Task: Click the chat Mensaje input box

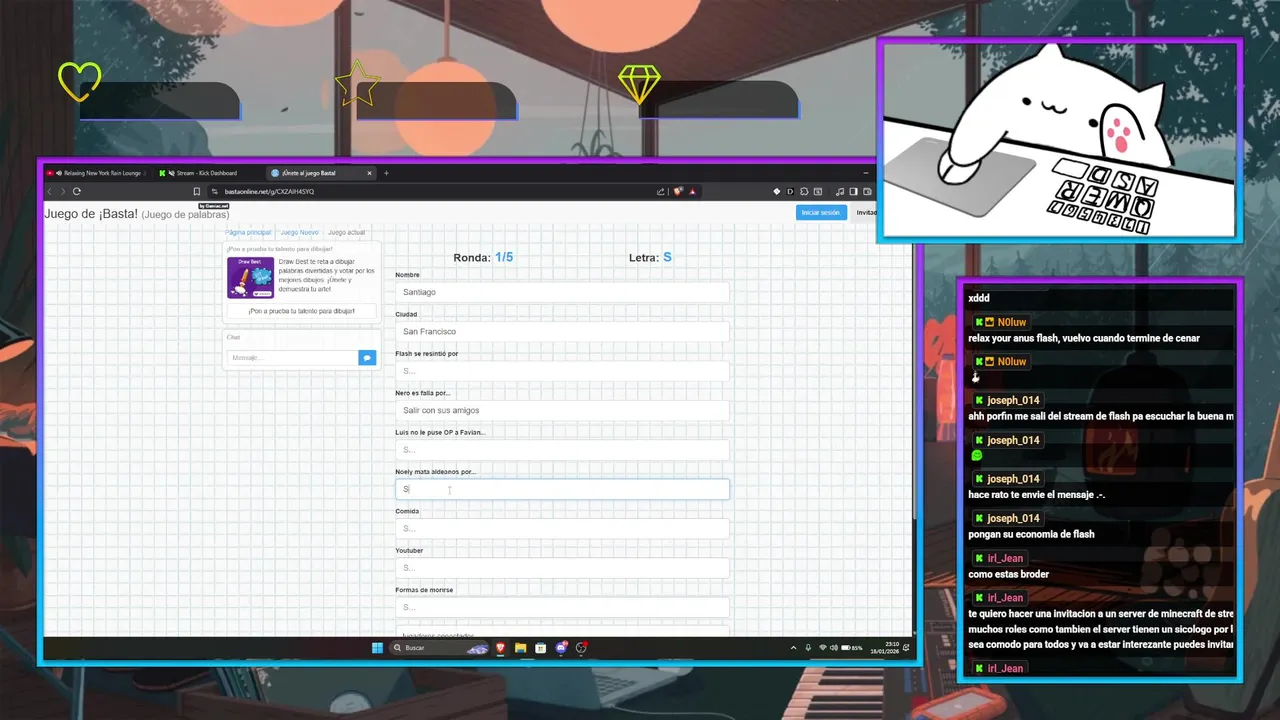Action: (292, 357)
